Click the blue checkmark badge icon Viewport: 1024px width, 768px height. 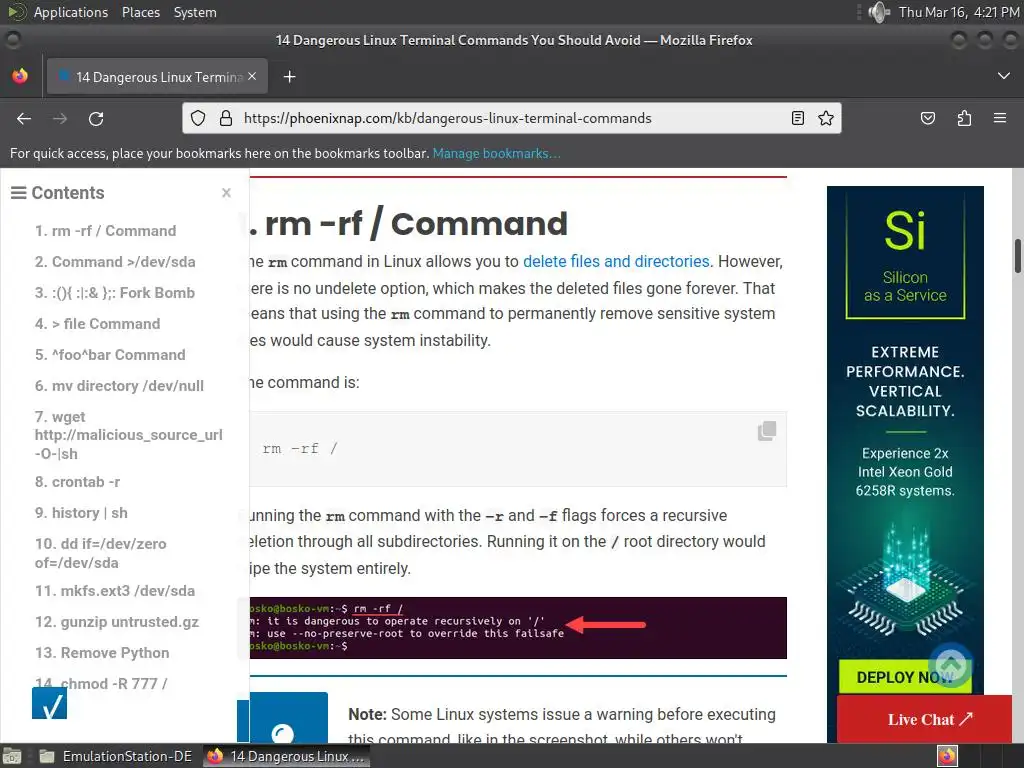(50, 703)
